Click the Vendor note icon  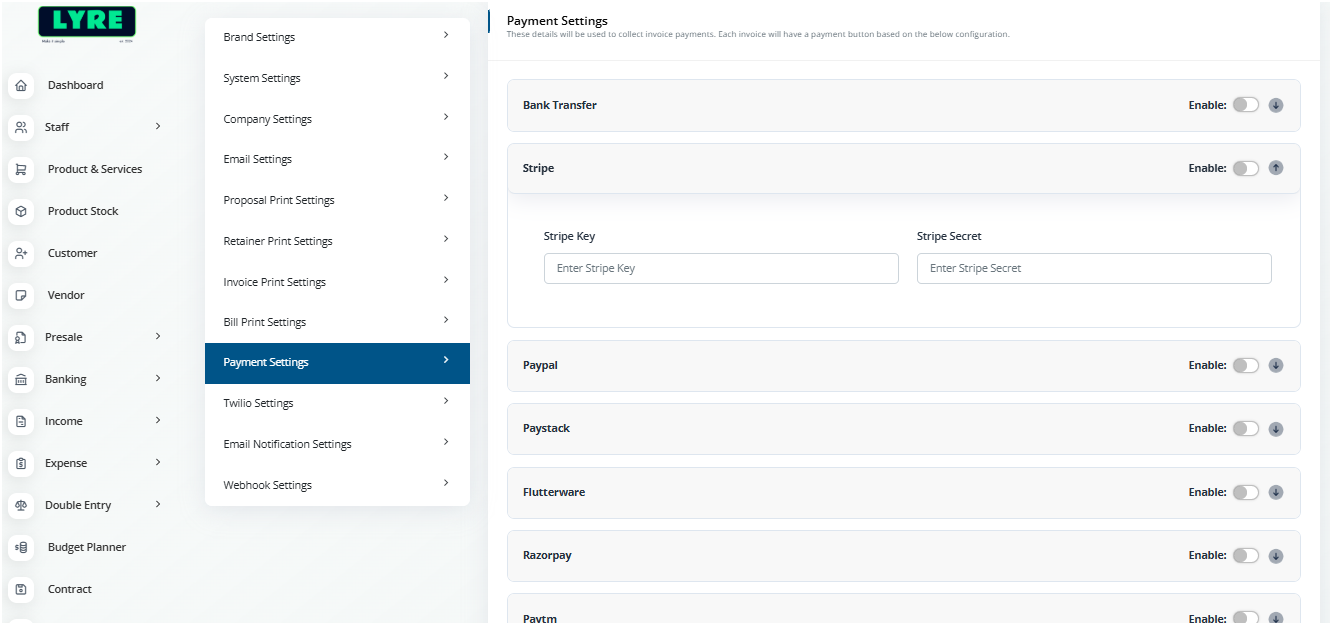(x=21, y=296)
